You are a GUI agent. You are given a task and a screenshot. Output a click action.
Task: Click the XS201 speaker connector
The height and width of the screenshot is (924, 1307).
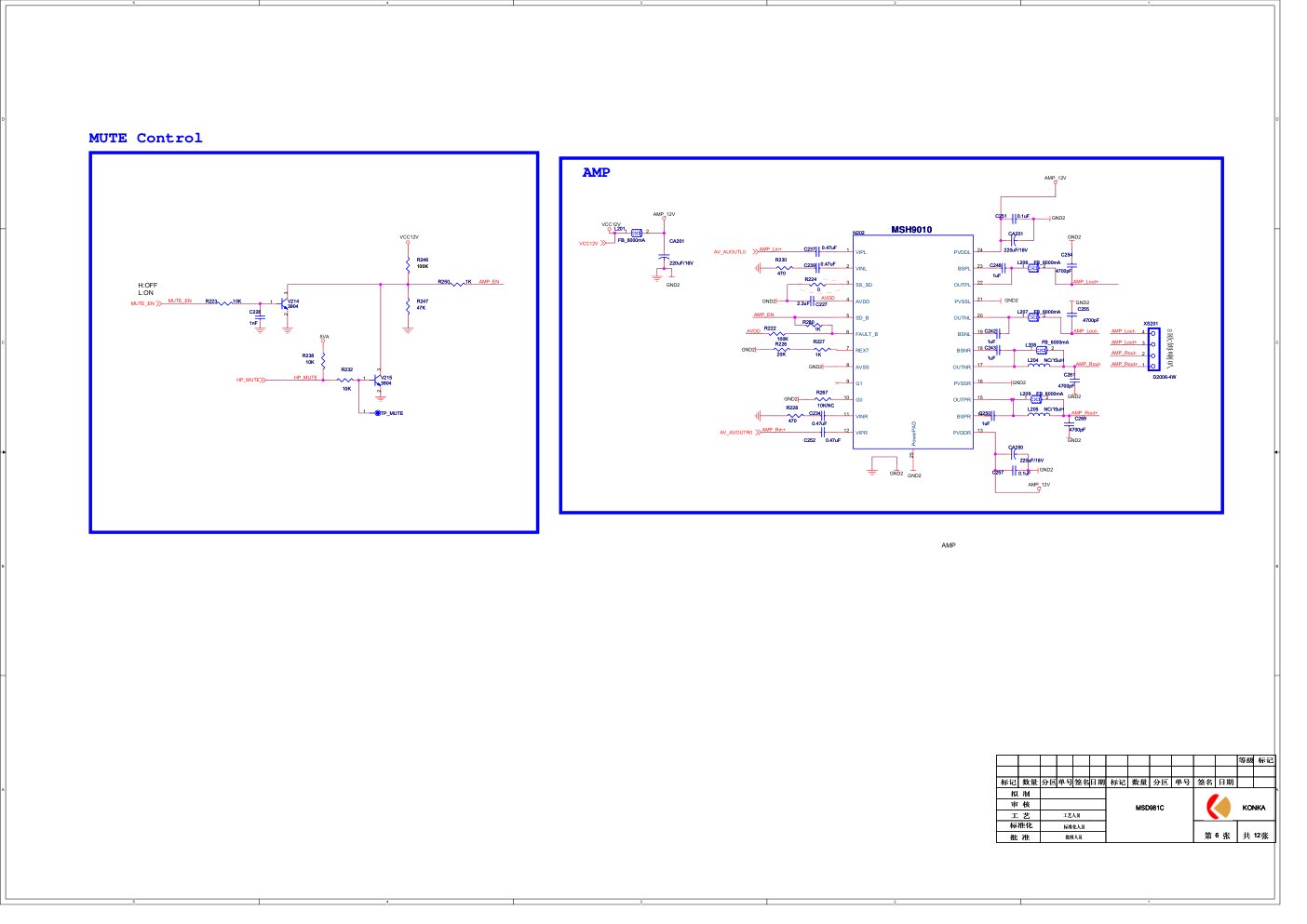[x=1152, y=349]
